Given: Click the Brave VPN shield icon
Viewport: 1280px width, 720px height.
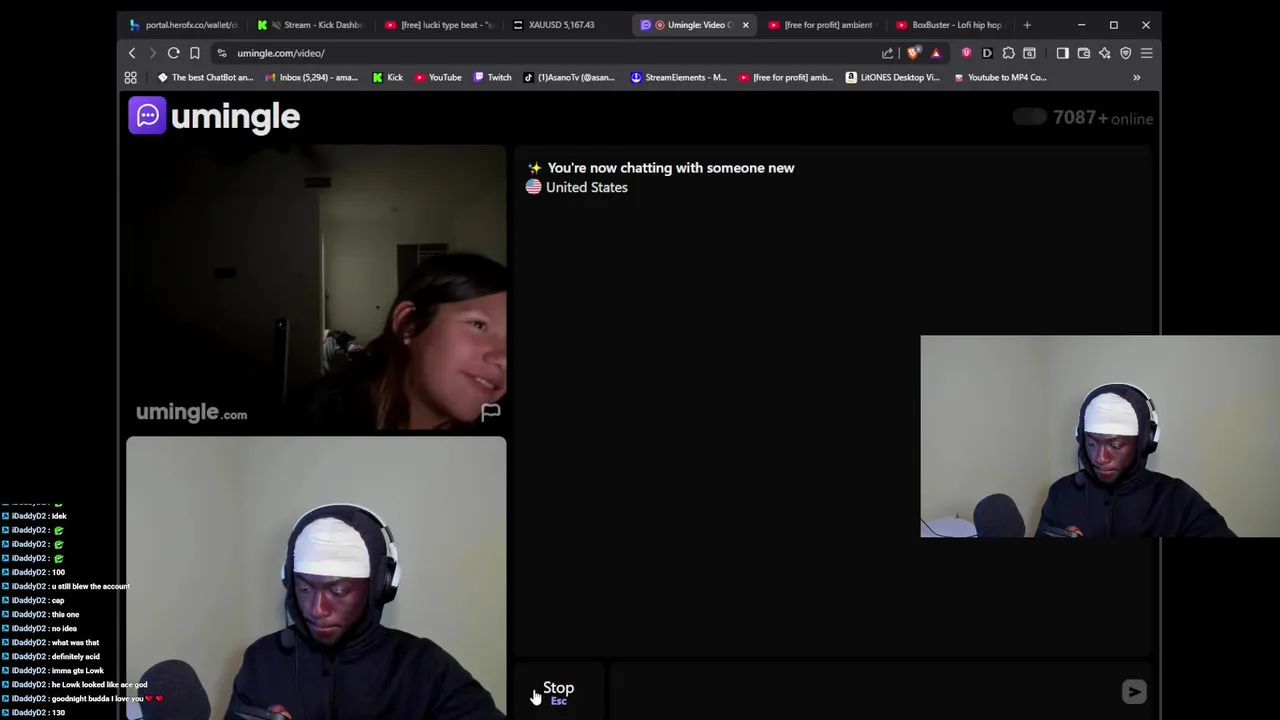Looking at the screenshot, I should [1125, 53].
